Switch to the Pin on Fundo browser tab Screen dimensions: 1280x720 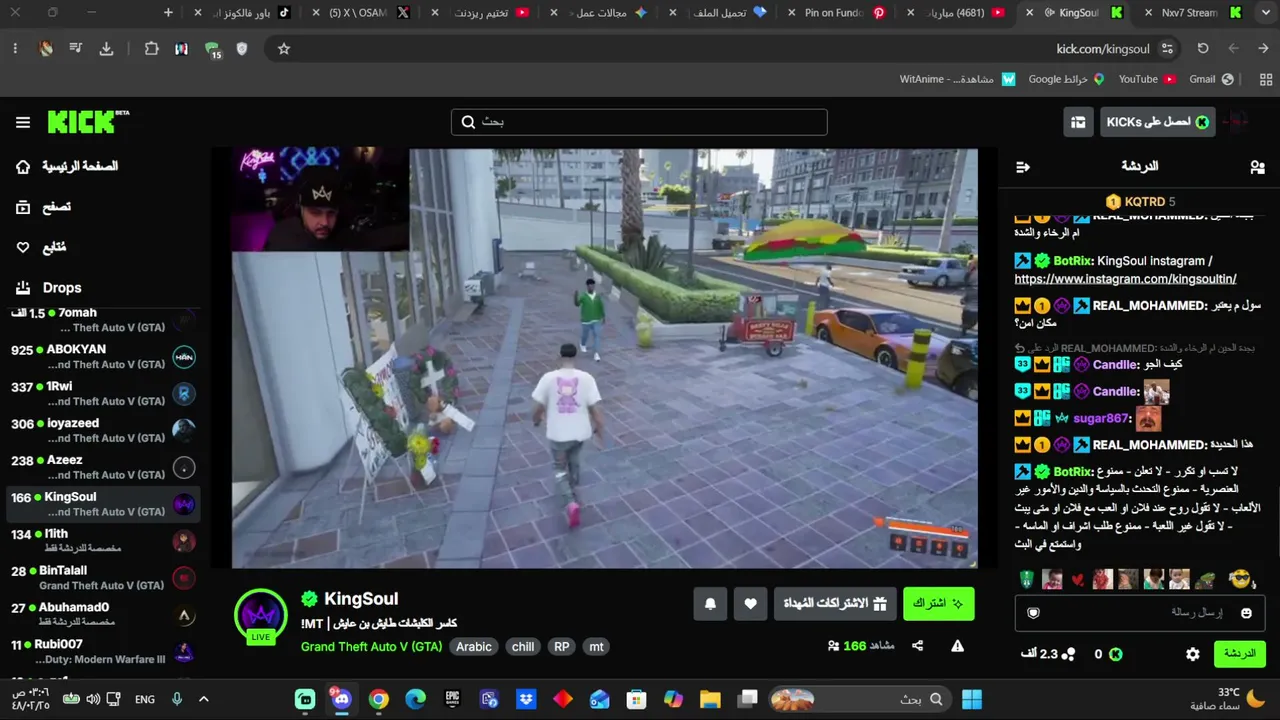click(x=836, y=13)
